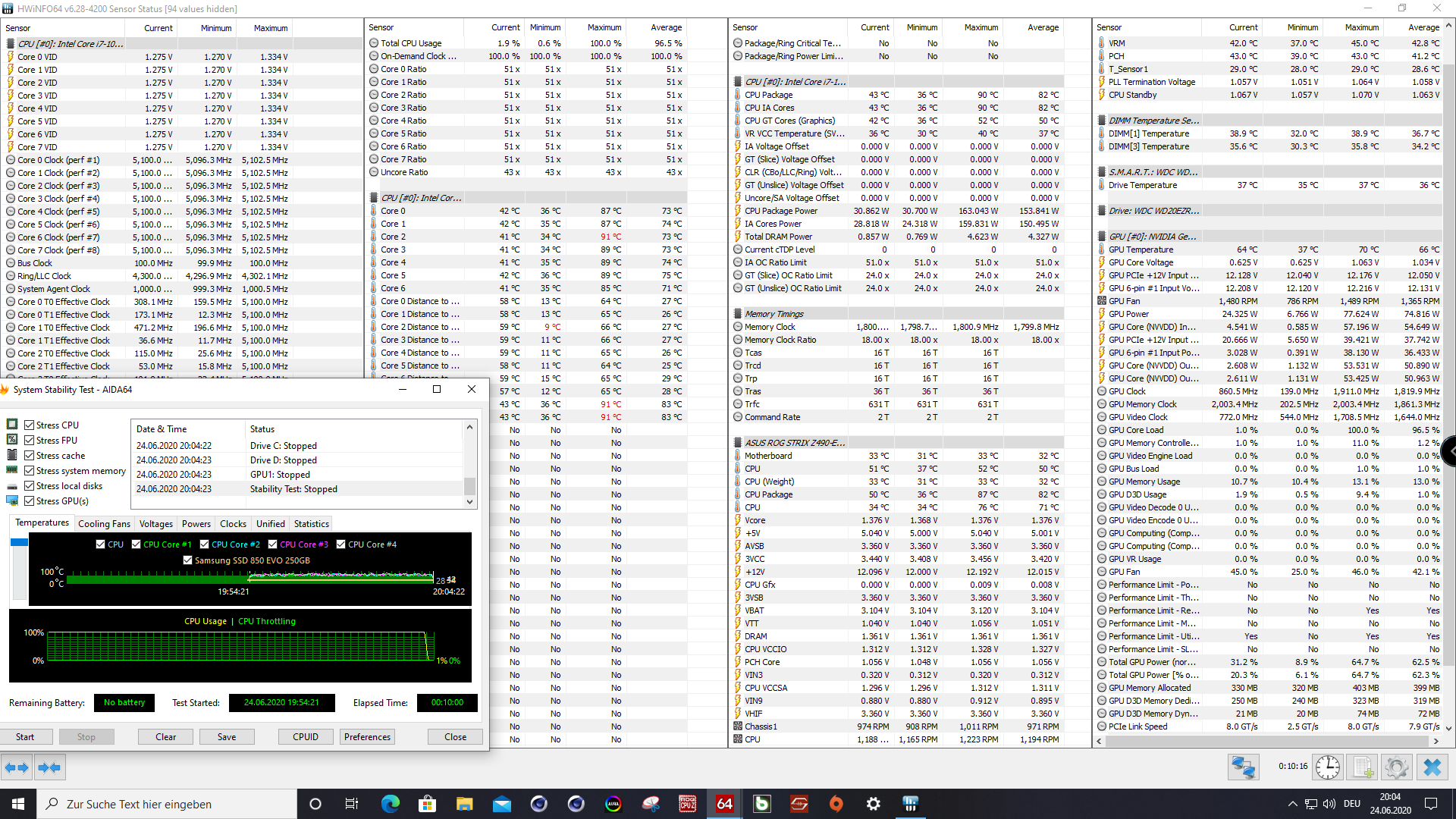1456x819 pixels.
Task: Click the Cortana circle taskbar icon
Action: [x=315, y=804]
